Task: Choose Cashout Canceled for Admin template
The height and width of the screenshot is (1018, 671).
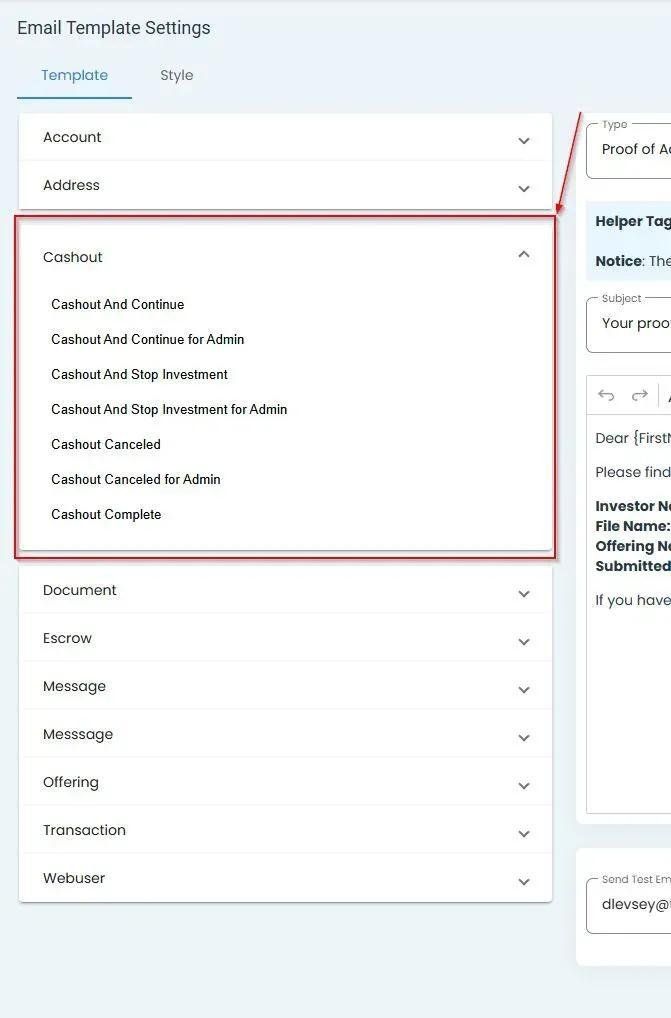Action: tap(136, 480)
